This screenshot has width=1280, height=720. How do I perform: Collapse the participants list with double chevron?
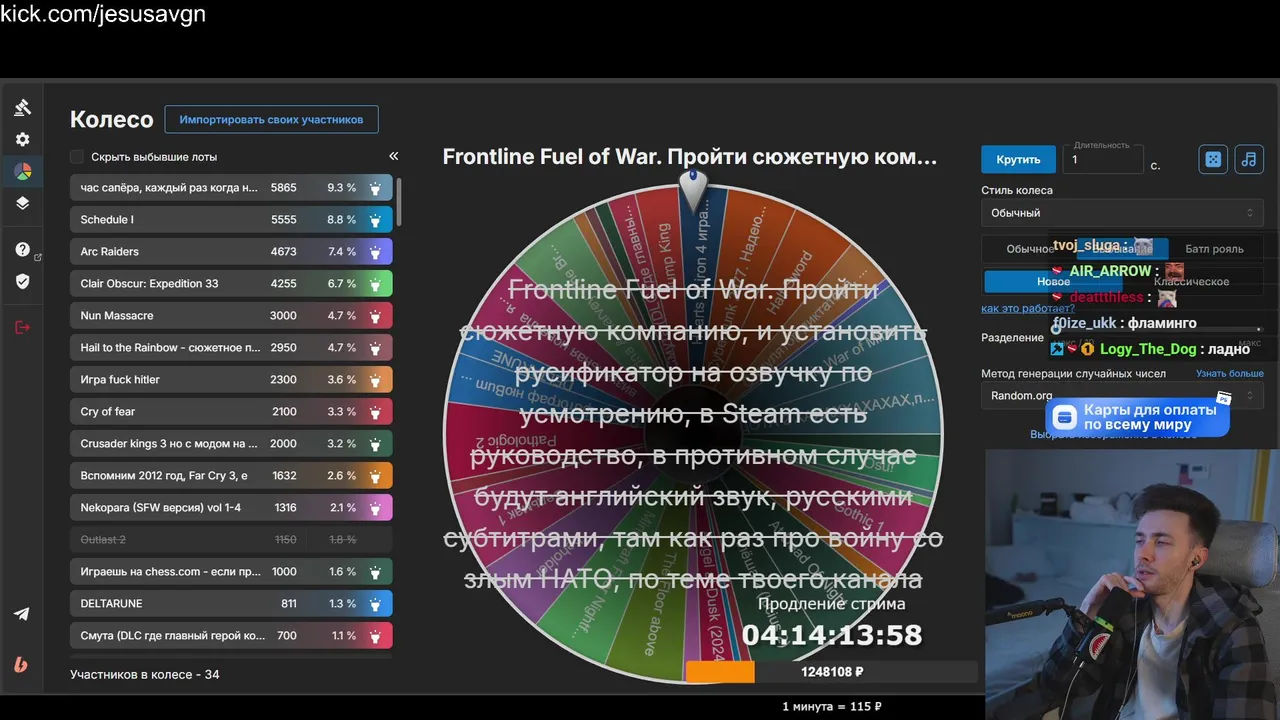pos(393,156)
